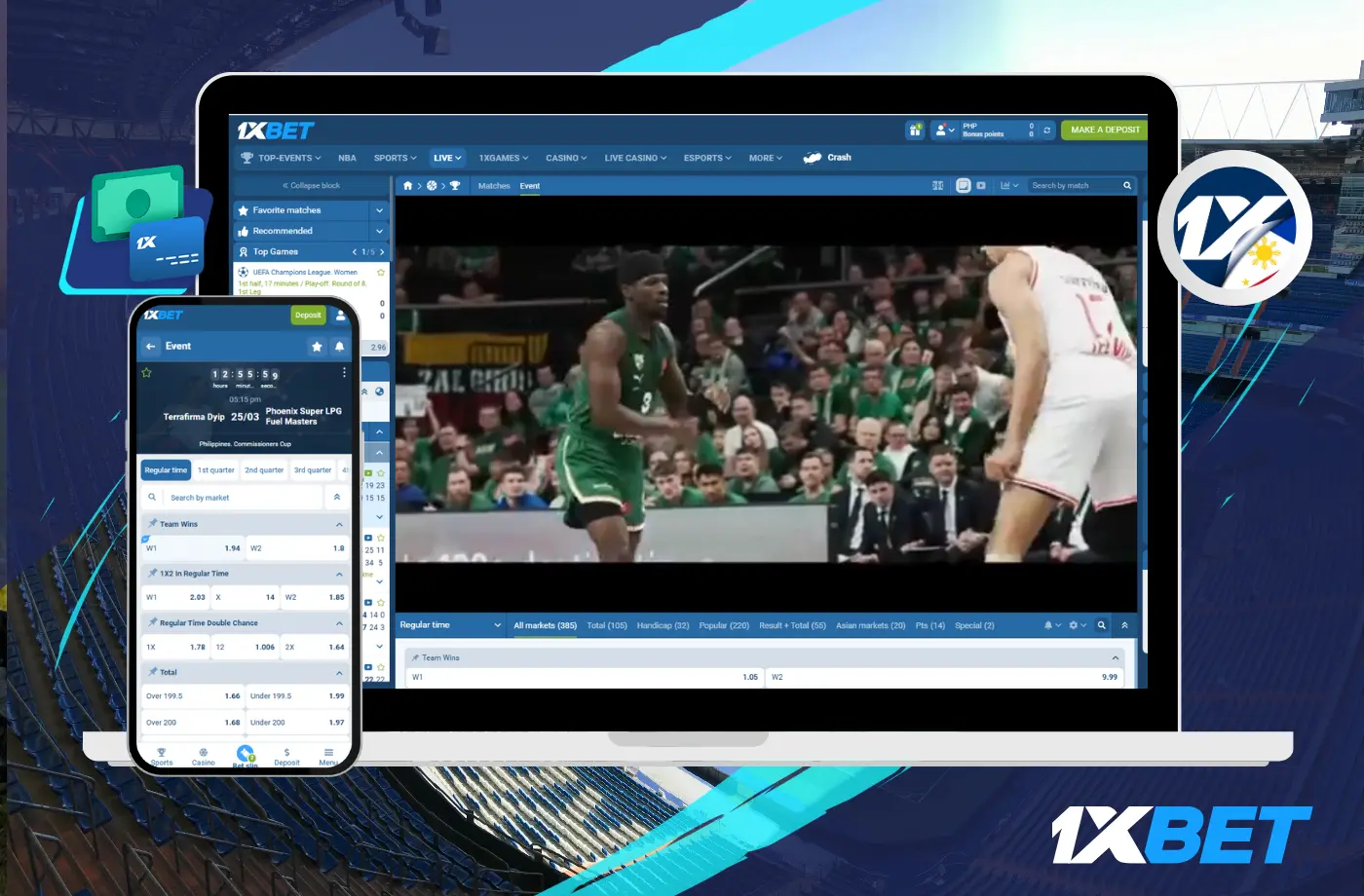1364x896 pixels.
Task: Click the Collapse block link
Action: point(311,185)
